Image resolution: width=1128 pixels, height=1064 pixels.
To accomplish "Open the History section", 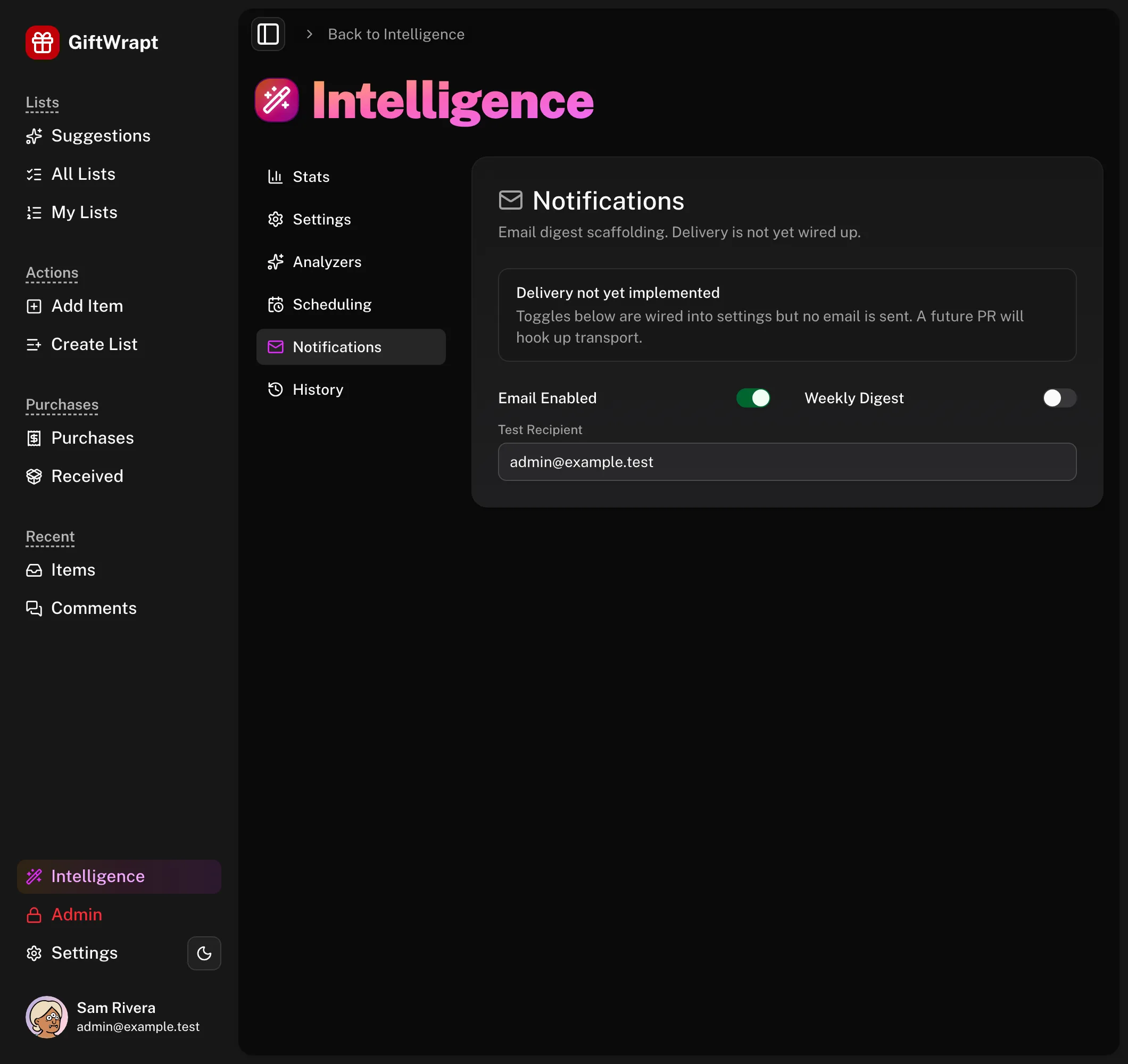I will (x=351, y=389).
